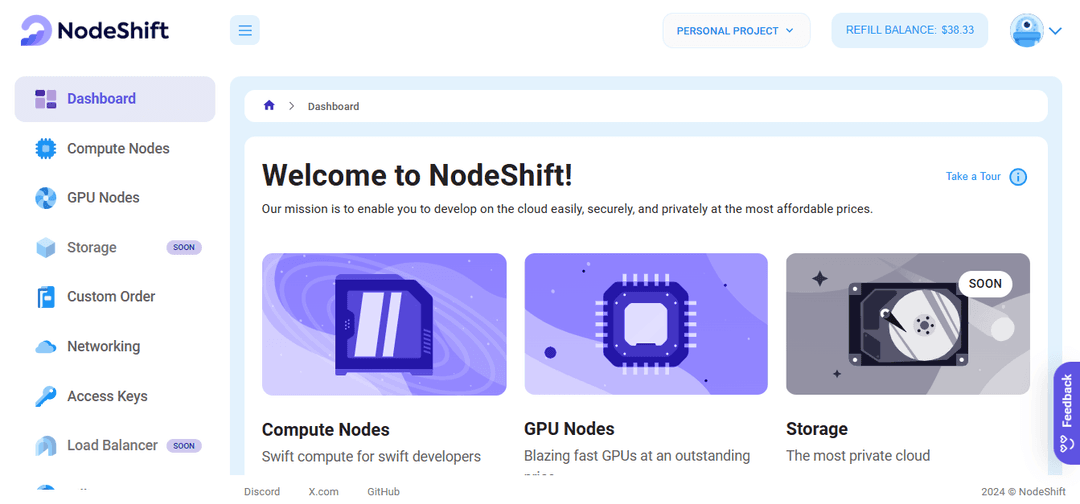Open the Personal Project dropdown
Screen dimensions: 1080x504
click(x=736, y=30)
